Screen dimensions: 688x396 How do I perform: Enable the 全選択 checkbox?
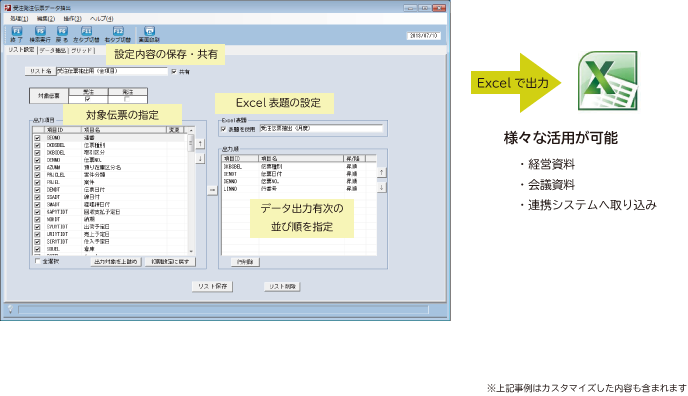click(x=37, y=261)
